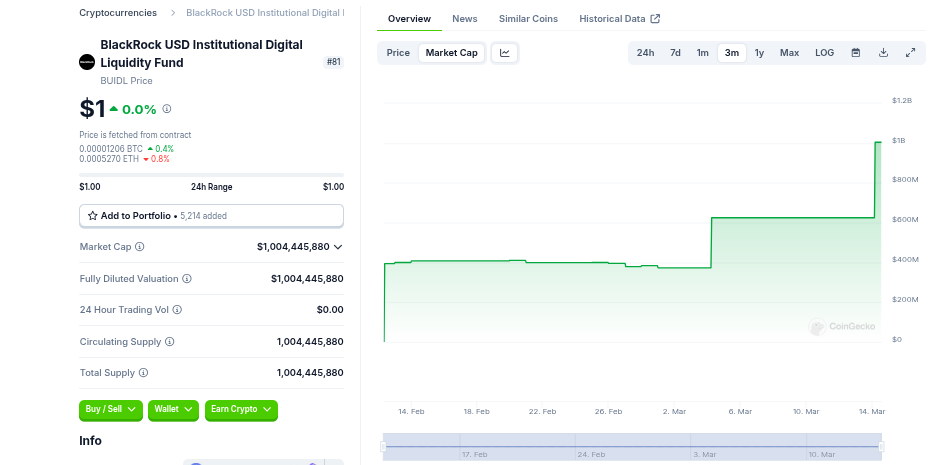Expand Market Cap value chevron
Viewport: 944px width, 465px height.
[x=338, y=247]
